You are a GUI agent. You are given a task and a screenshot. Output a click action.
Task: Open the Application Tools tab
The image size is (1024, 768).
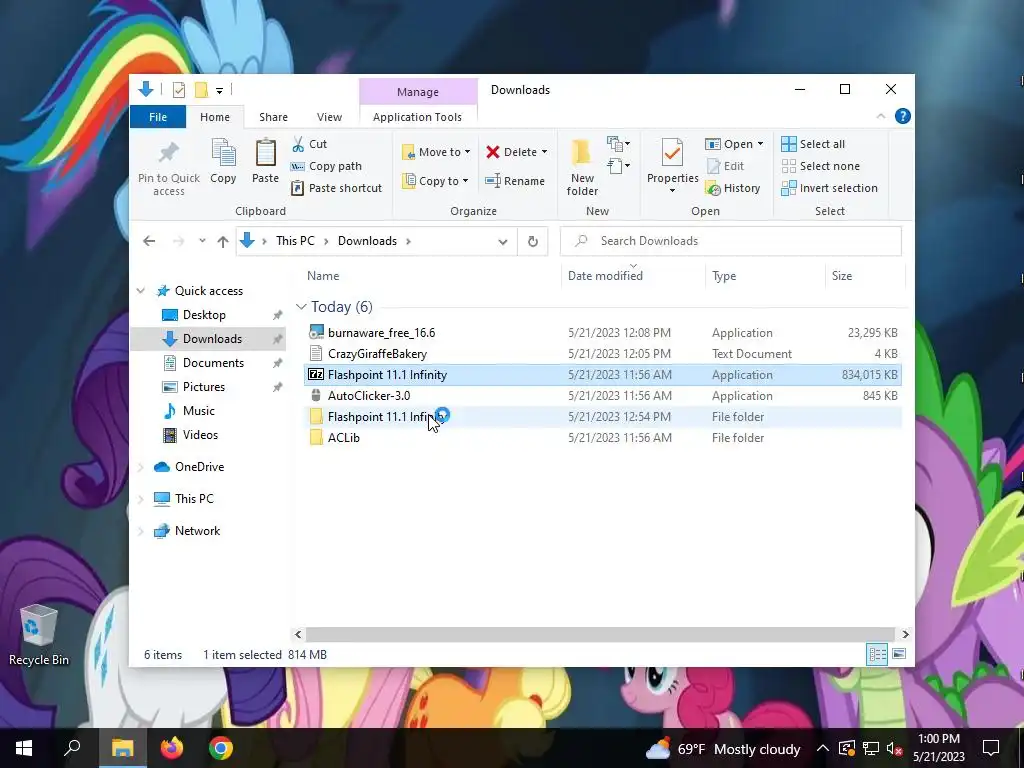tap(417, 117)
